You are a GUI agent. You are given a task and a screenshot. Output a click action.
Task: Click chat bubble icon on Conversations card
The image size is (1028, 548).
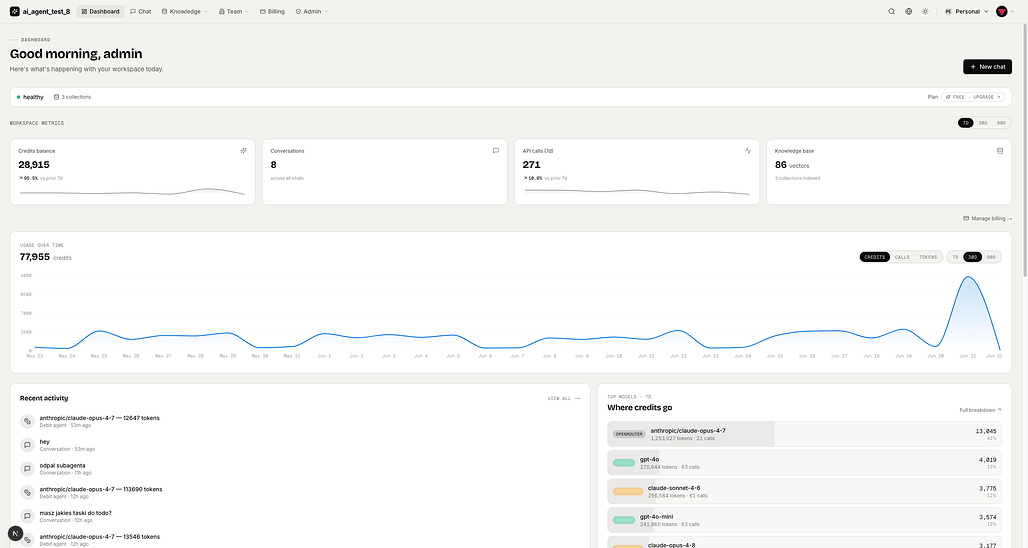point(496,151)
